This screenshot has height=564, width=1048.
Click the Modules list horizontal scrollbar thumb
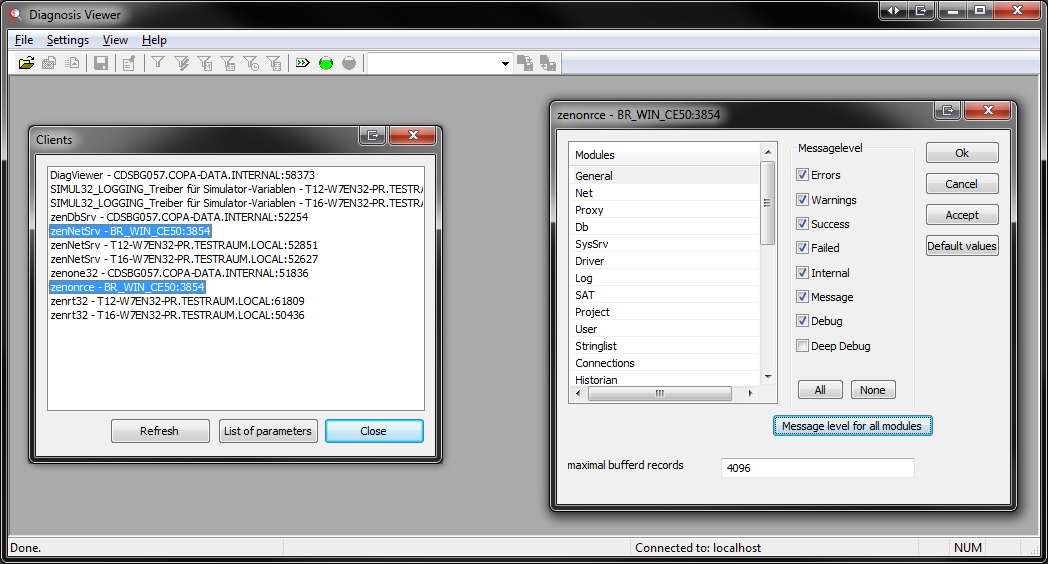point(660,394)
